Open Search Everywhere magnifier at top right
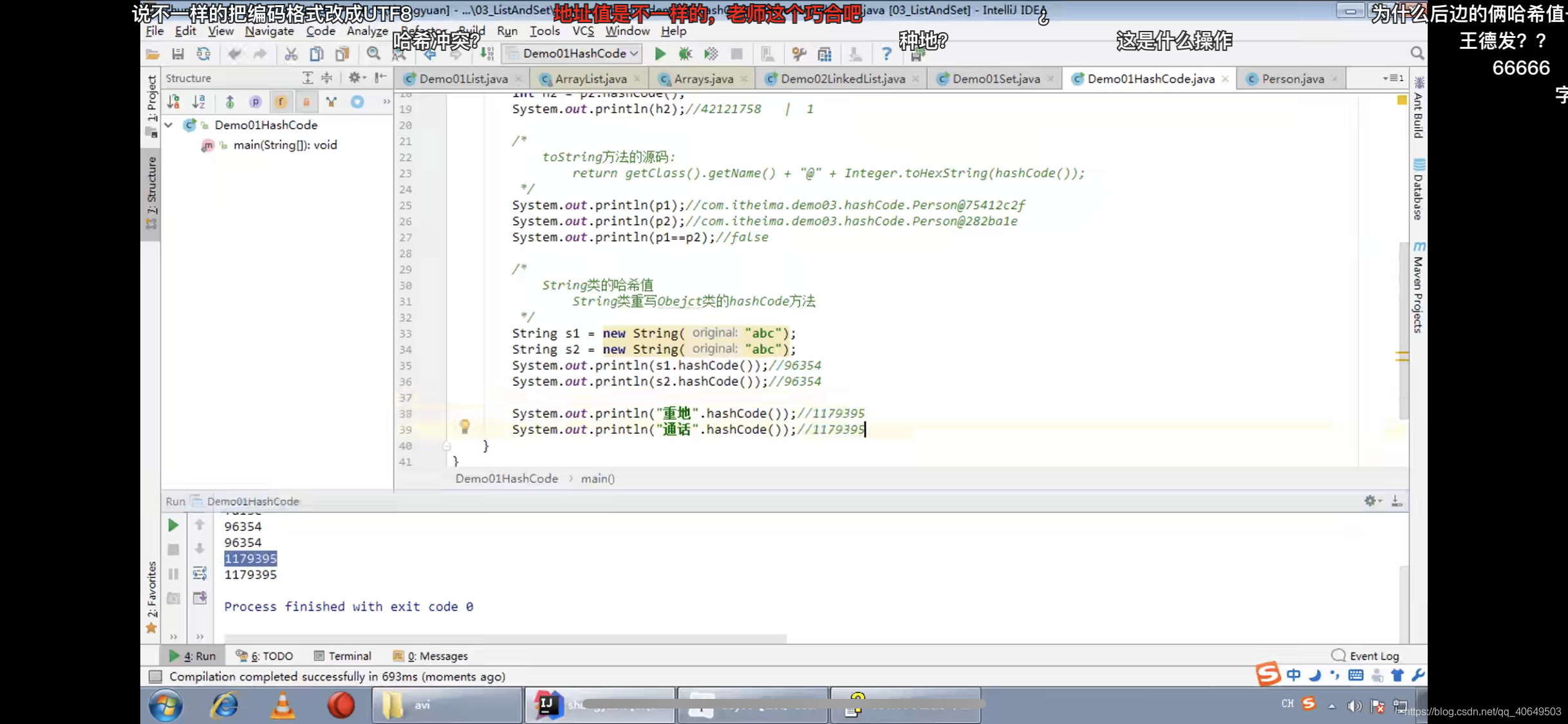The height and width of the screenshot is (724, 1568). pos(1417,53)
